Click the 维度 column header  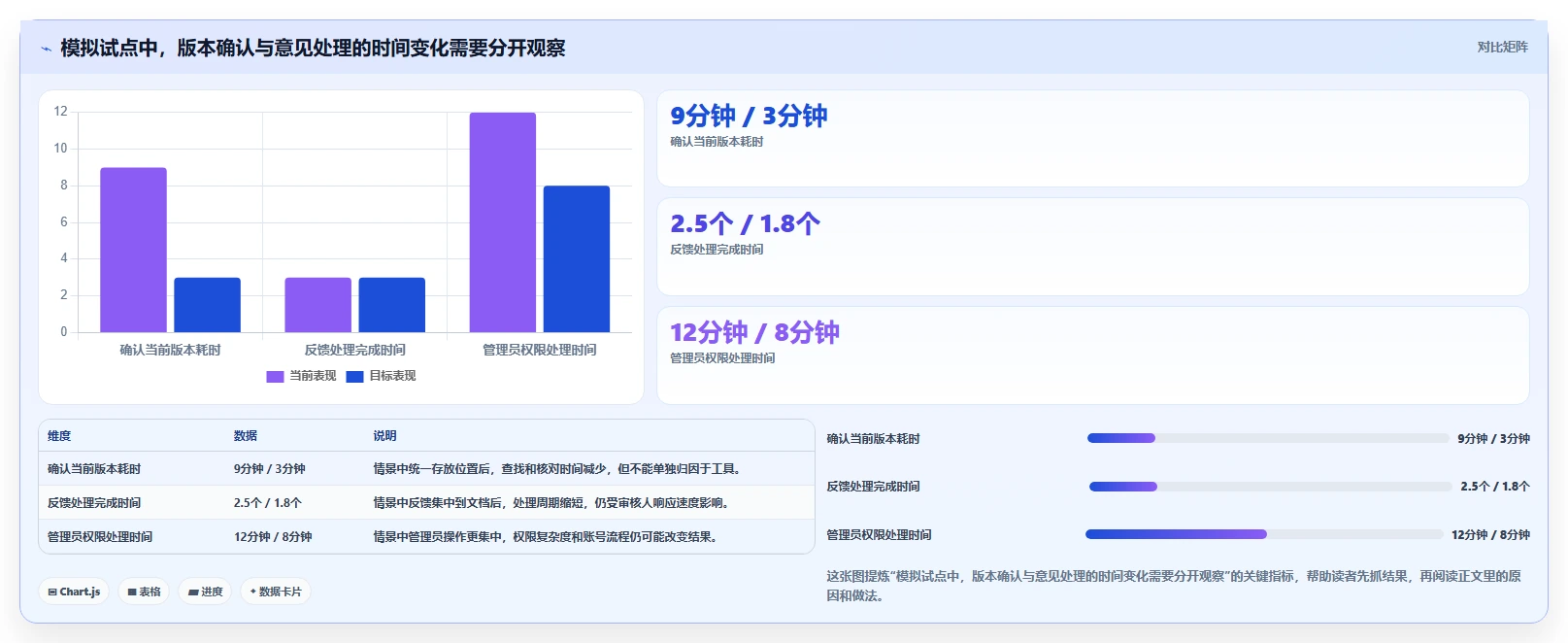pos(59,436)
